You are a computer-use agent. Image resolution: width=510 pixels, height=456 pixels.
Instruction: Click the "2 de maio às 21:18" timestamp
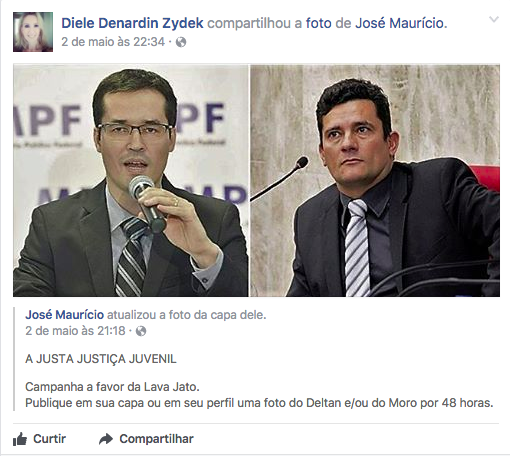pyautogui.click(x=75, y=331)
